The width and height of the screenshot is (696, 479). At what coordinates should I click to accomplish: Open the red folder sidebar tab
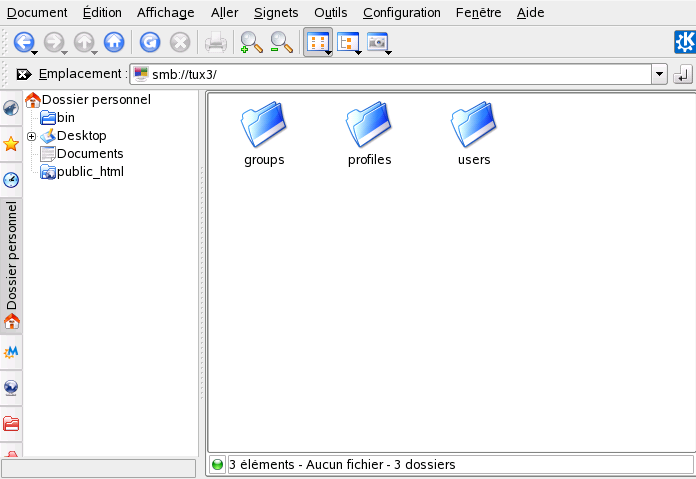11,424
